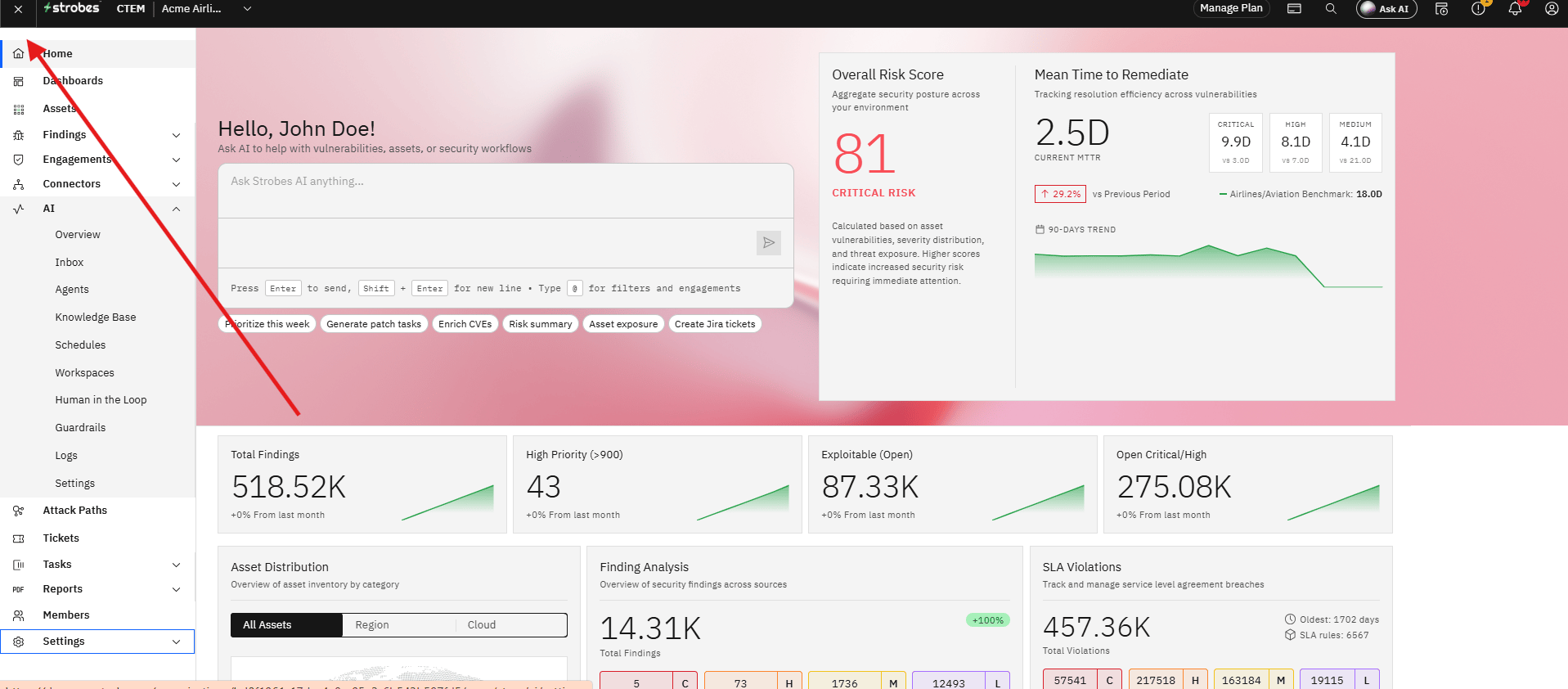This screenshot has height=689, width=1568.
Task: Expand the Findings menu chevron
Action: pyautogui.click(x=176, y=135)
